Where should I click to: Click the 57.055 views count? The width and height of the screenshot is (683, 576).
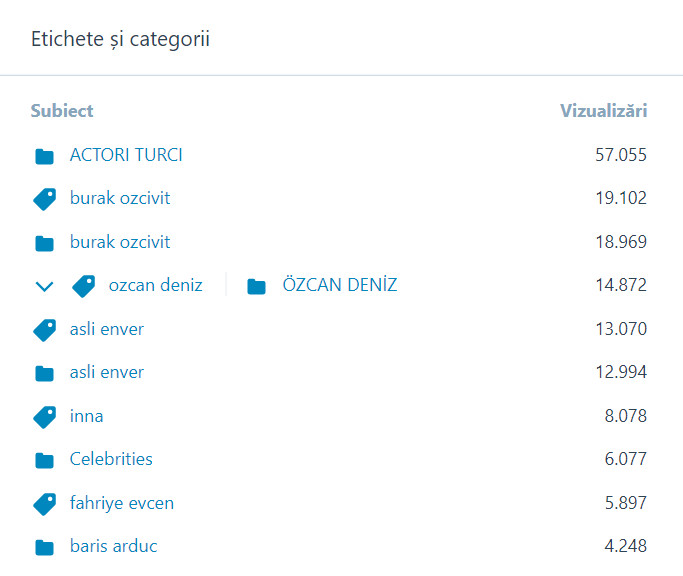[x=620, y=155]
